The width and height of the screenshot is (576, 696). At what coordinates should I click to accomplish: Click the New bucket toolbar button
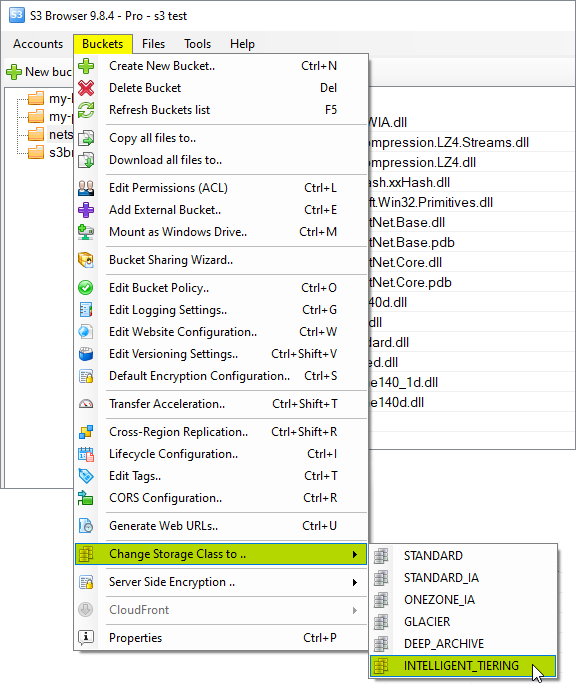39,71
